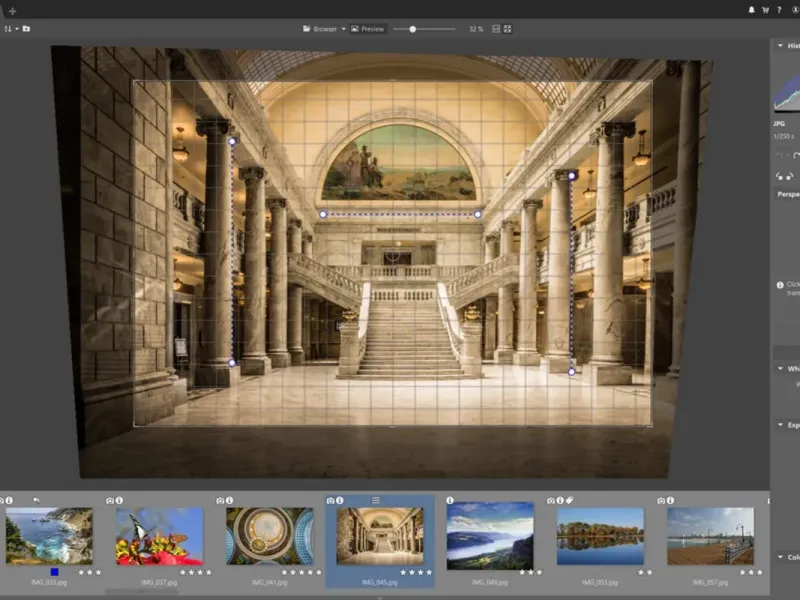Click the blue color label under IMG_033
The height and width of the screenshot is (600, 800).
point(55,572)
